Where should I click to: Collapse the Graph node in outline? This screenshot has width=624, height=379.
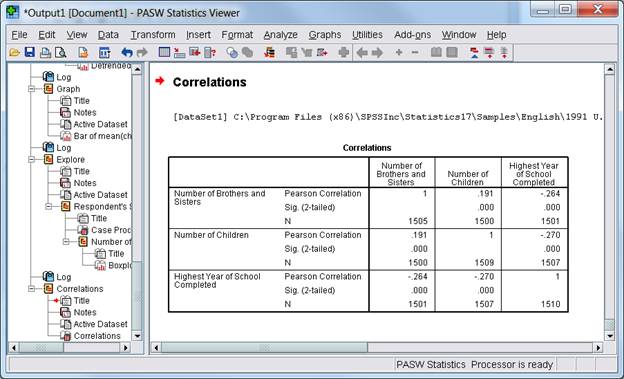click(x=31, y=89)
